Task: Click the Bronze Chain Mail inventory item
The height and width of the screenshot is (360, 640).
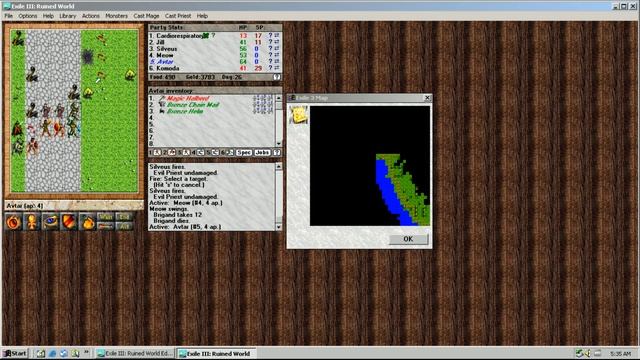Action: coord(193,105)
